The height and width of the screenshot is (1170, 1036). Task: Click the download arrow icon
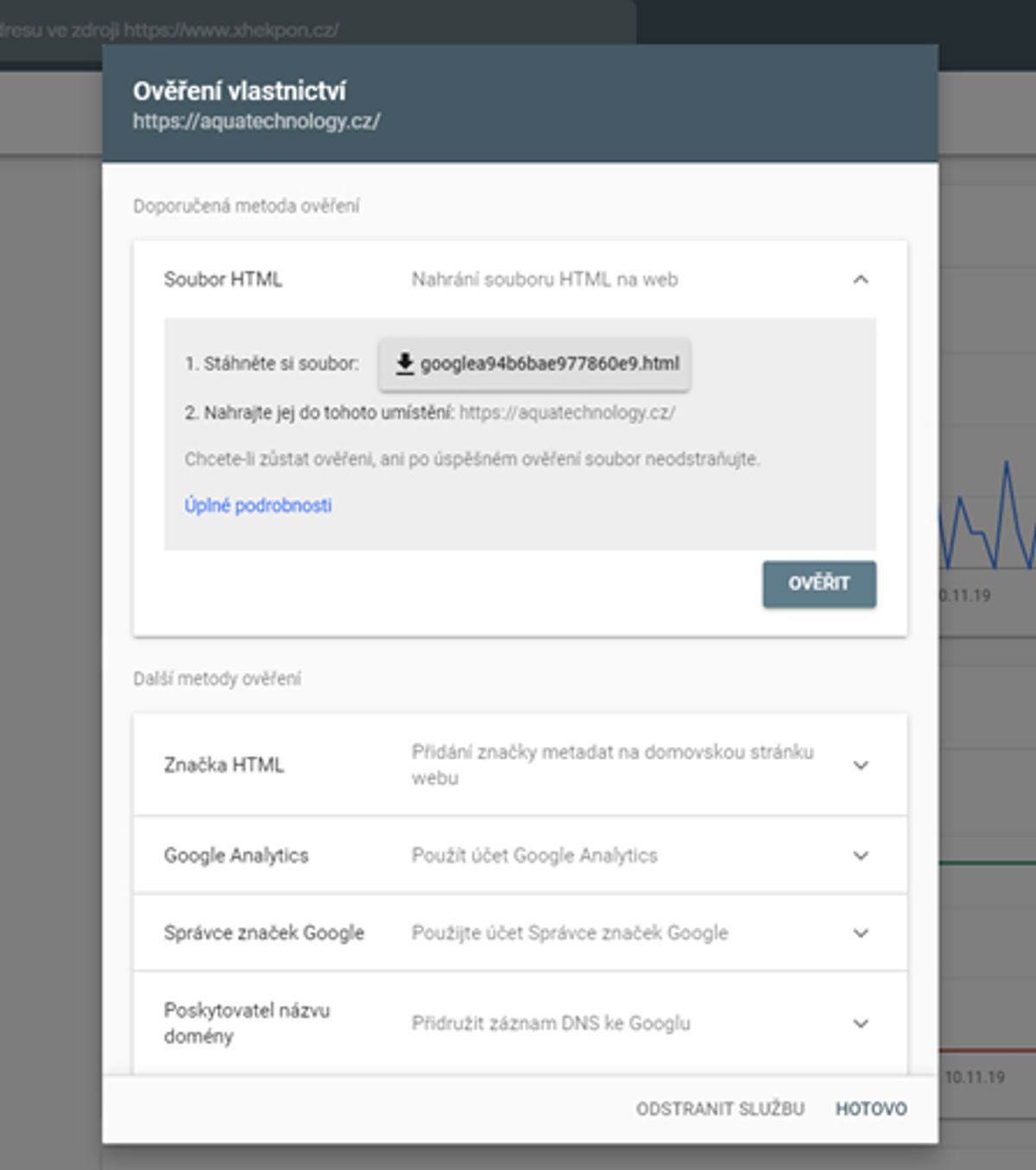(x=404, y=364)
